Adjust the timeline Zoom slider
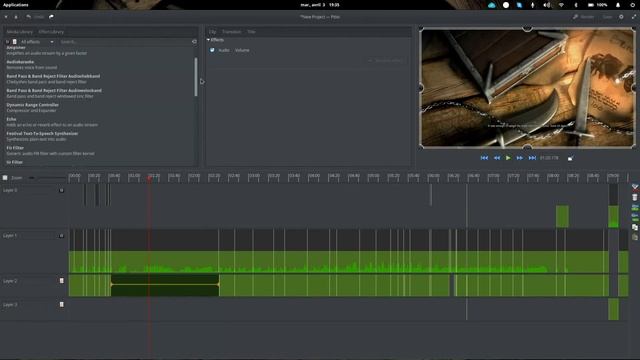Screen dimensions: 640x360 click(47, 178)
